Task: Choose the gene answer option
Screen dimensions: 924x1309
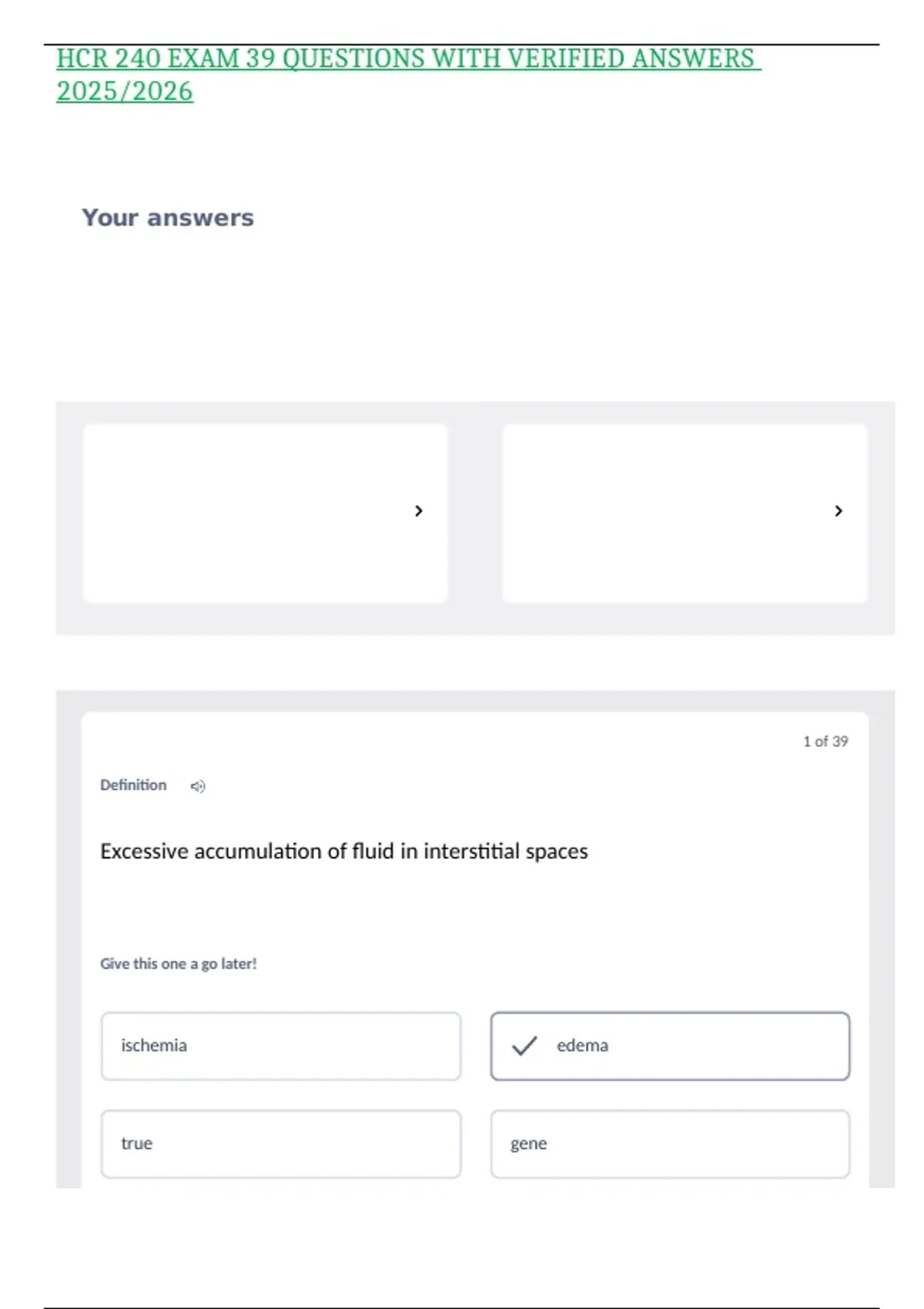Action: point(670,1143)
